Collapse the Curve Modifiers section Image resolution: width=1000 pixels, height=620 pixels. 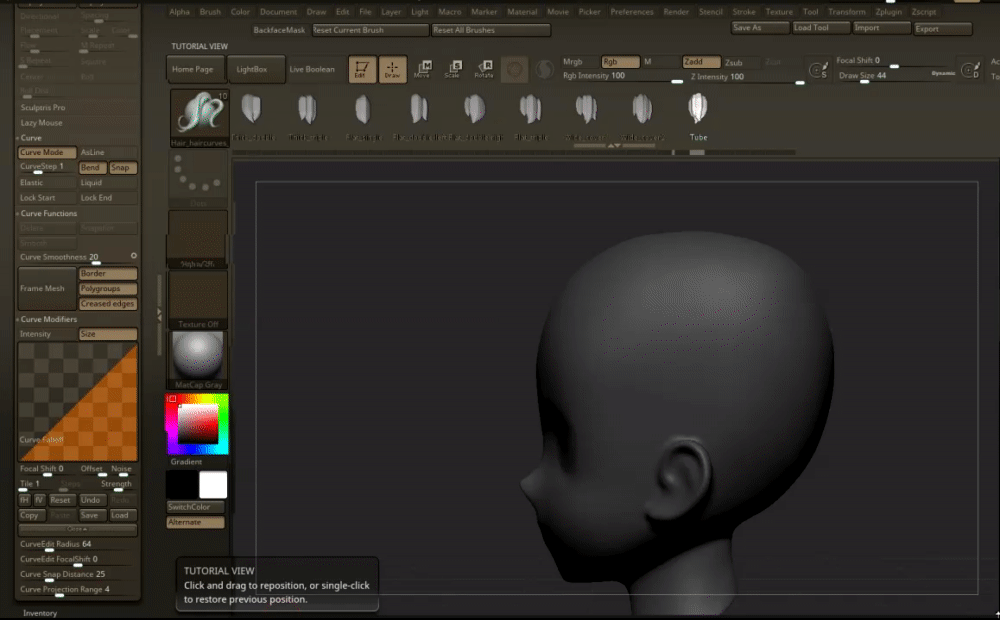pyautogui.click(x=47, y=320)
